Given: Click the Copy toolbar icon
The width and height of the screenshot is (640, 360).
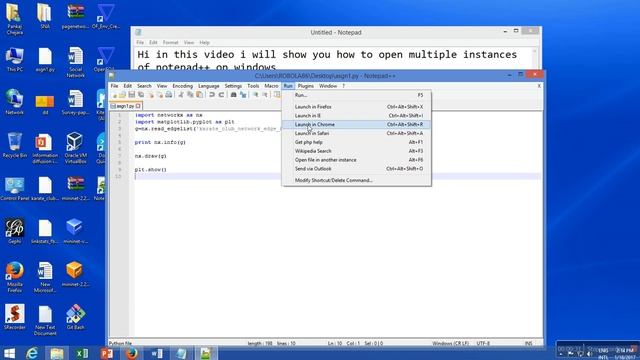Looking at the screenshot, I should pyautogui.click(x=190, y=95).
